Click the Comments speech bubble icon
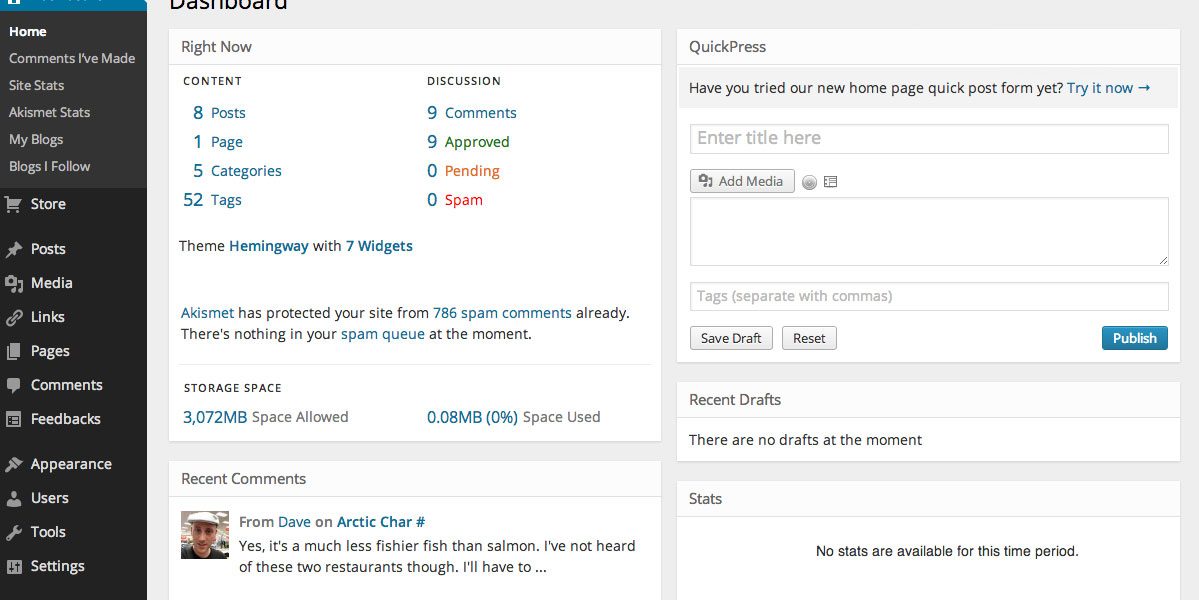Image resolution: width=1199 pixels, height=600 pixels. coord(13,385)
